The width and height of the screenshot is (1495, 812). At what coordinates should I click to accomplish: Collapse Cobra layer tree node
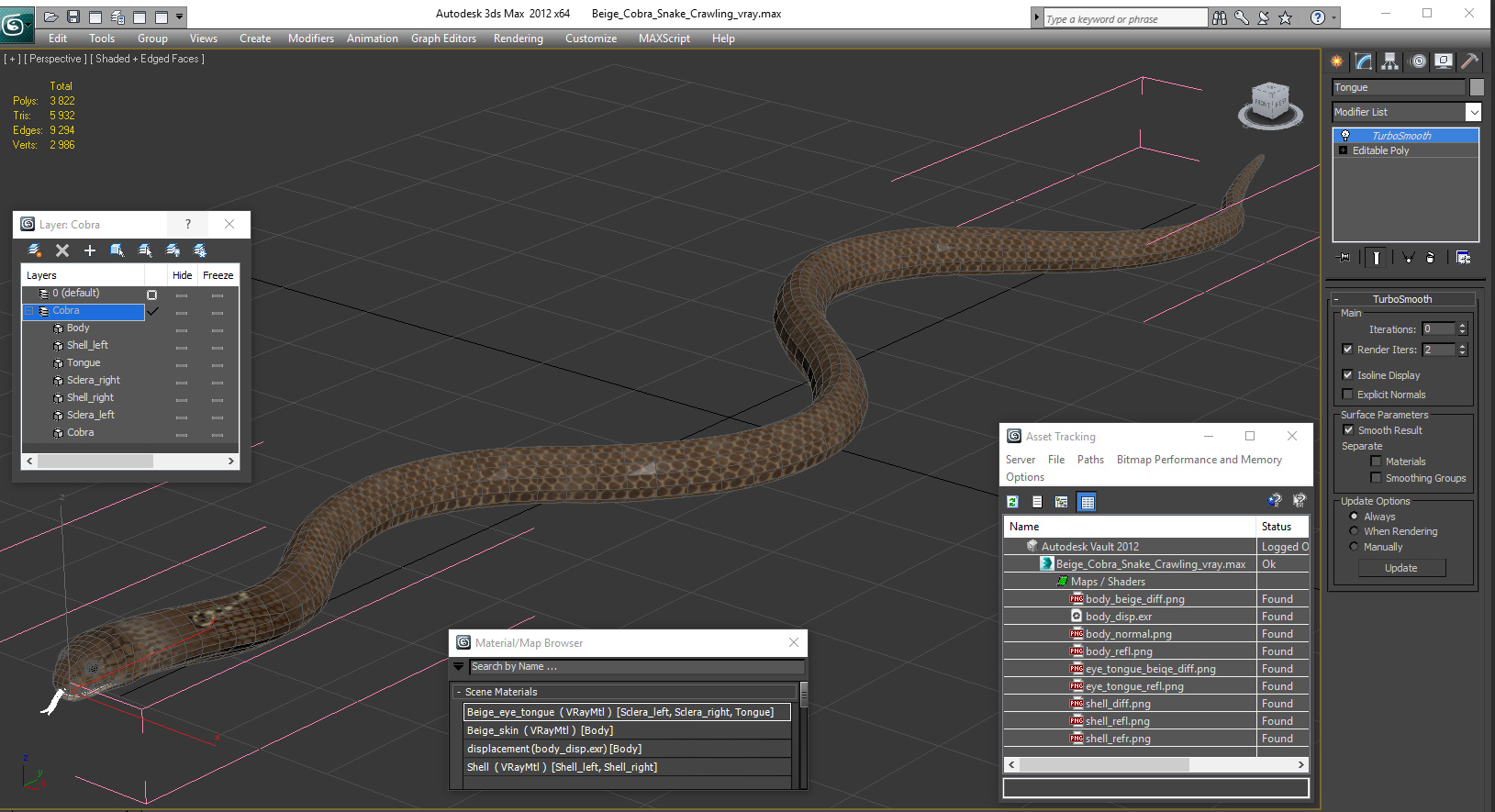click(30, 311)
